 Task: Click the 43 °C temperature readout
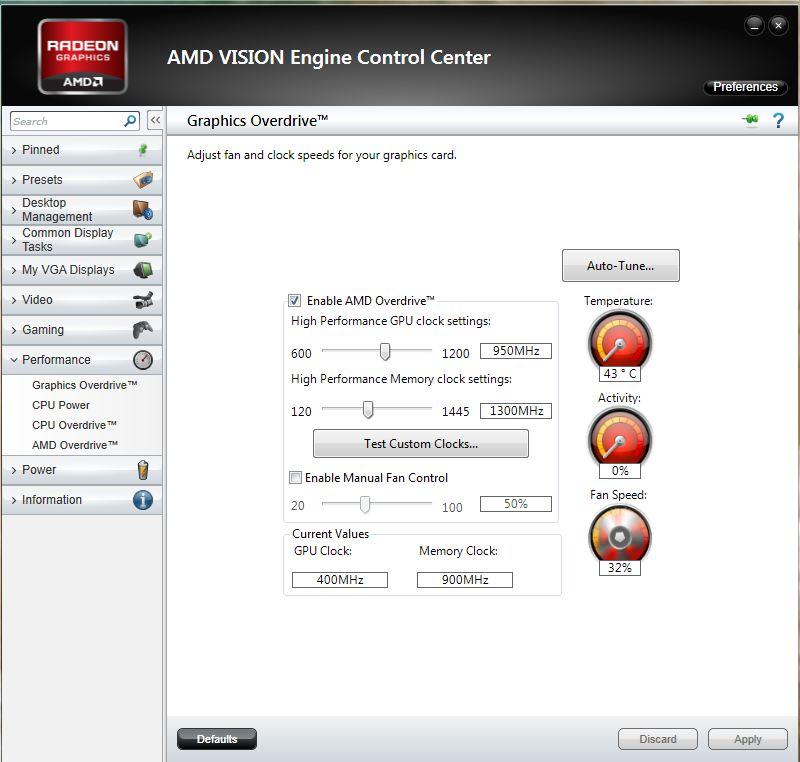[620, 374]
